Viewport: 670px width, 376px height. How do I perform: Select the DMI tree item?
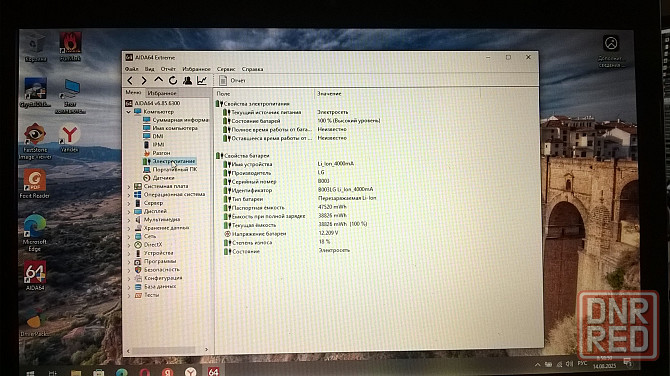pyautogui.click(x=153, y=136)
